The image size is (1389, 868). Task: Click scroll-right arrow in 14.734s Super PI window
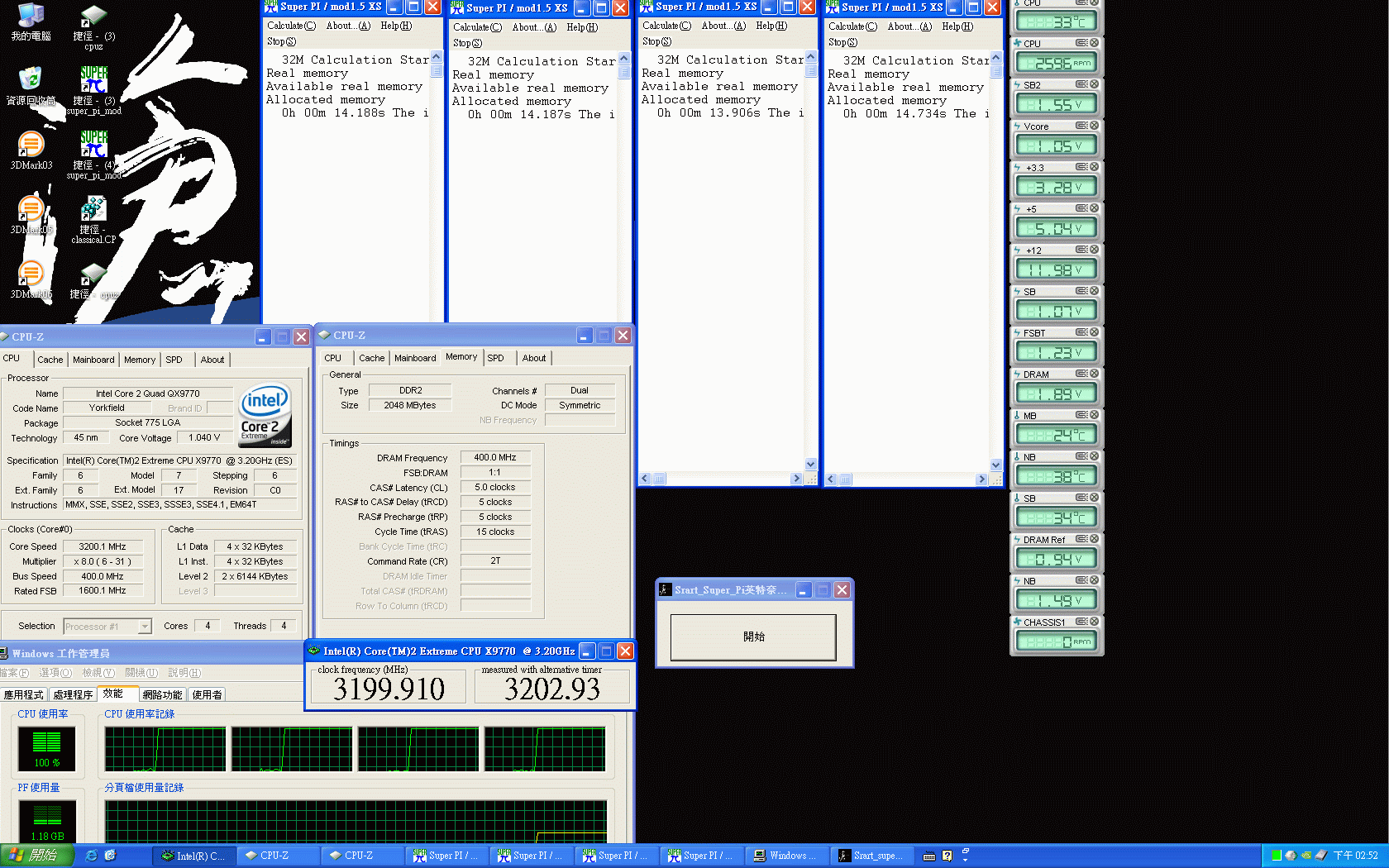(981, 479)
